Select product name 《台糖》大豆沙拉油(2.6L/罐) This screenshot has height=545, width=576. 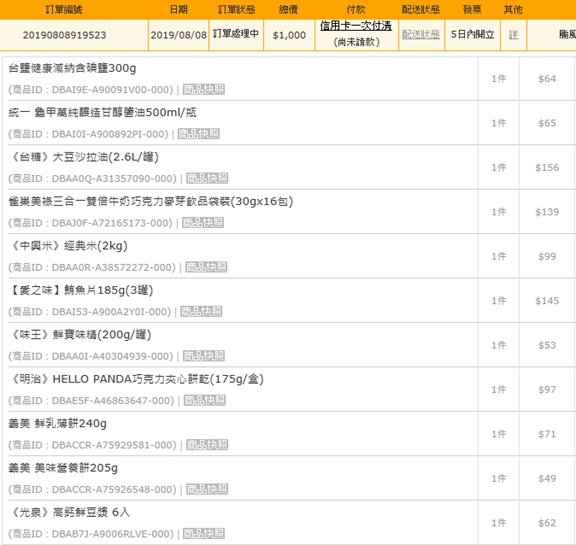point(84,157)
